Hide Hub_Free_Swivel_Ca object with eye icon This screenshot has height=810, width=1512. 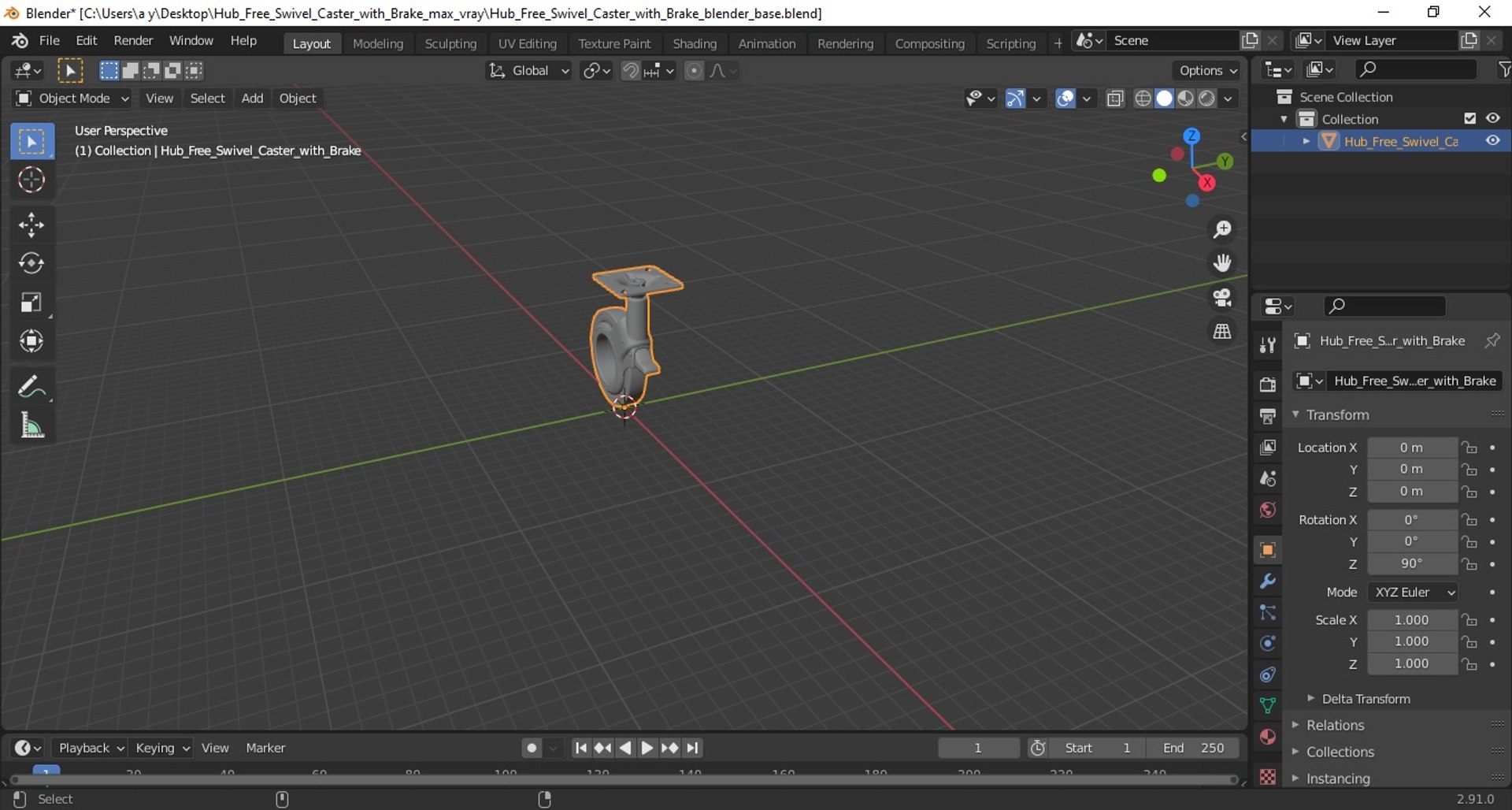(x=1492, y=141)
